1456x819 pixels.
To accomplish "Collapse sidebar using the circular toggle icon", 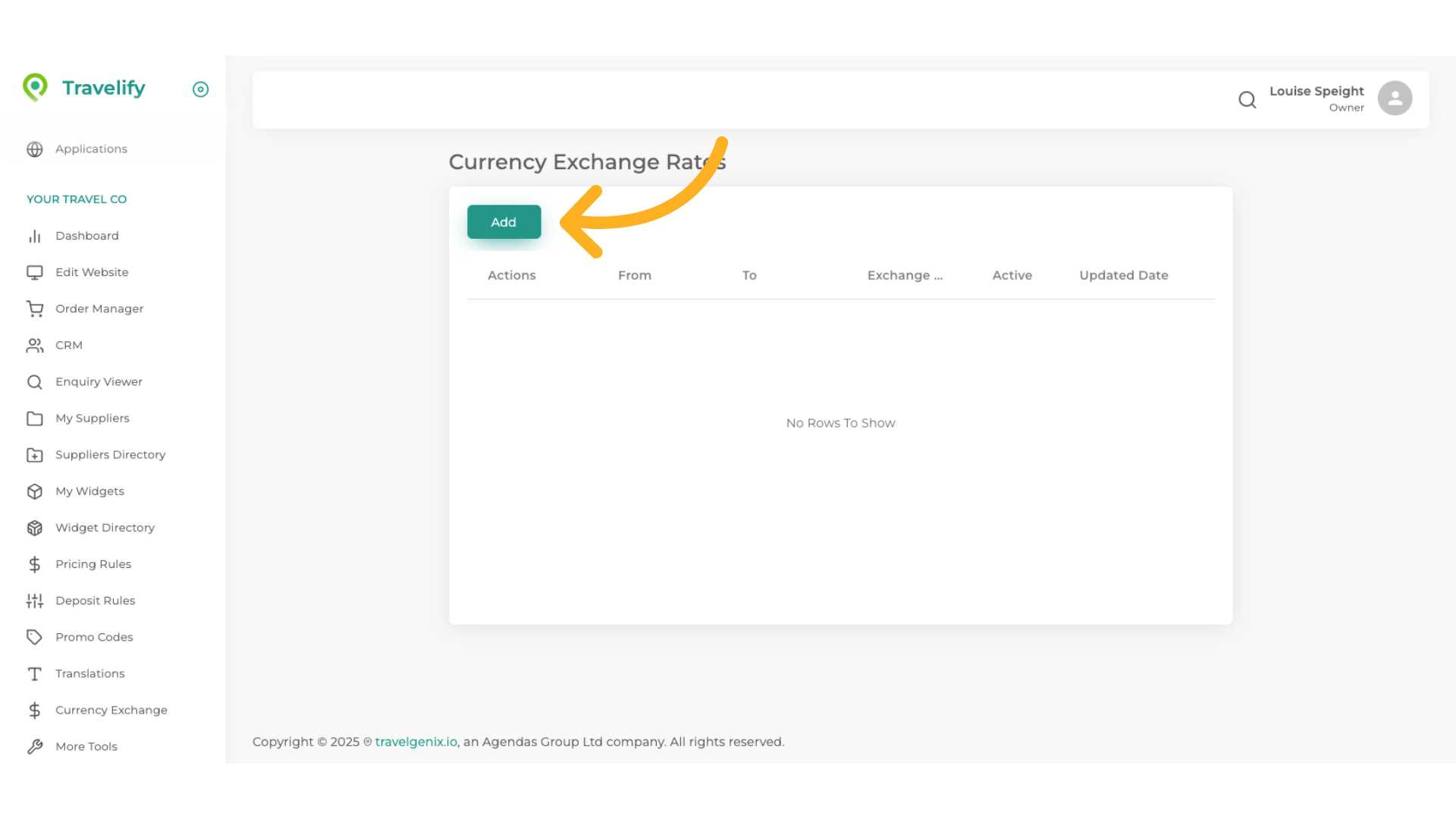I will coord(200,89).
